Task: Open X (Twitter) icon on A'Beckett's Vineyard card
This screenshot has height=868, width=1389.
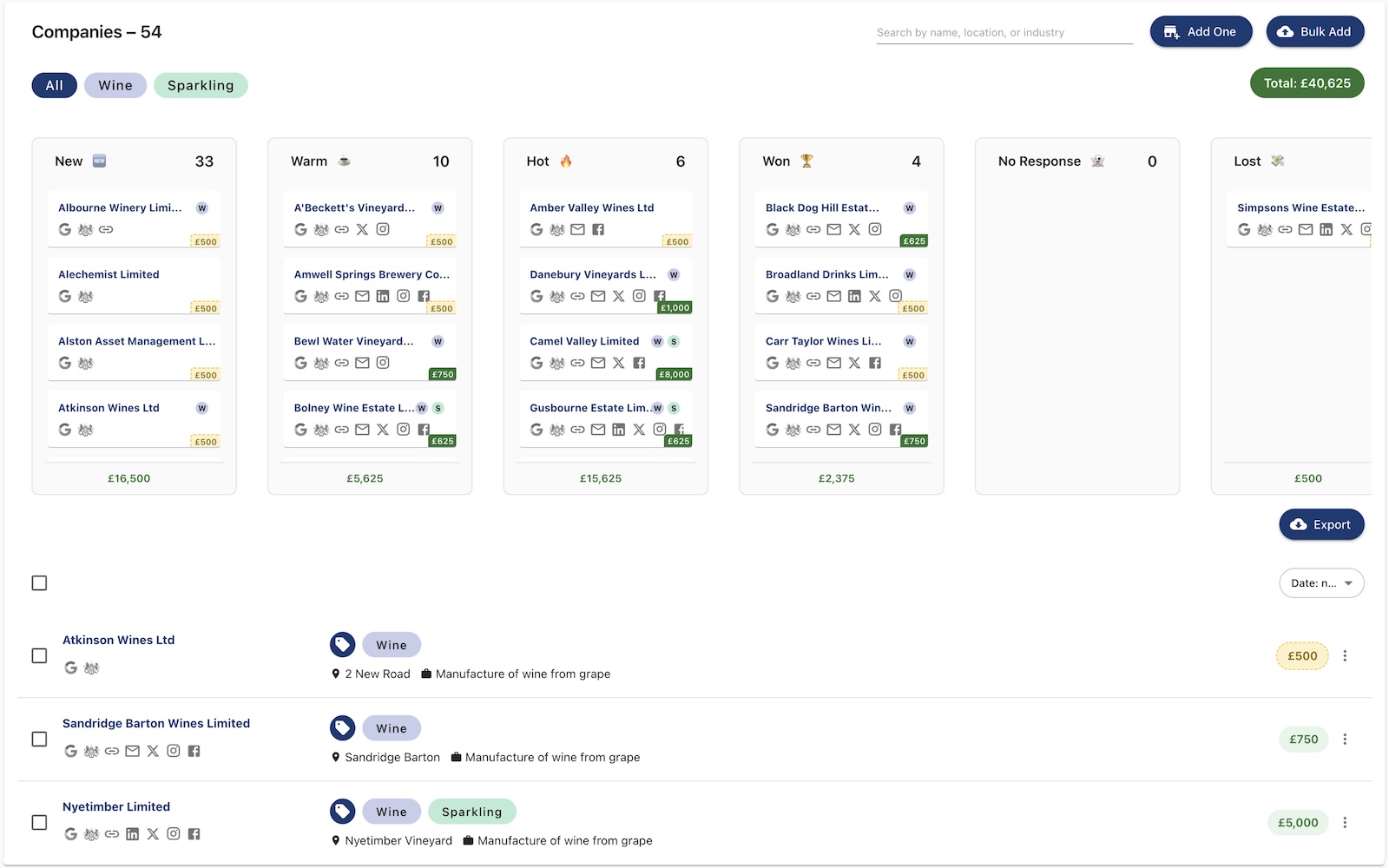Action: [x=362, y=230]
